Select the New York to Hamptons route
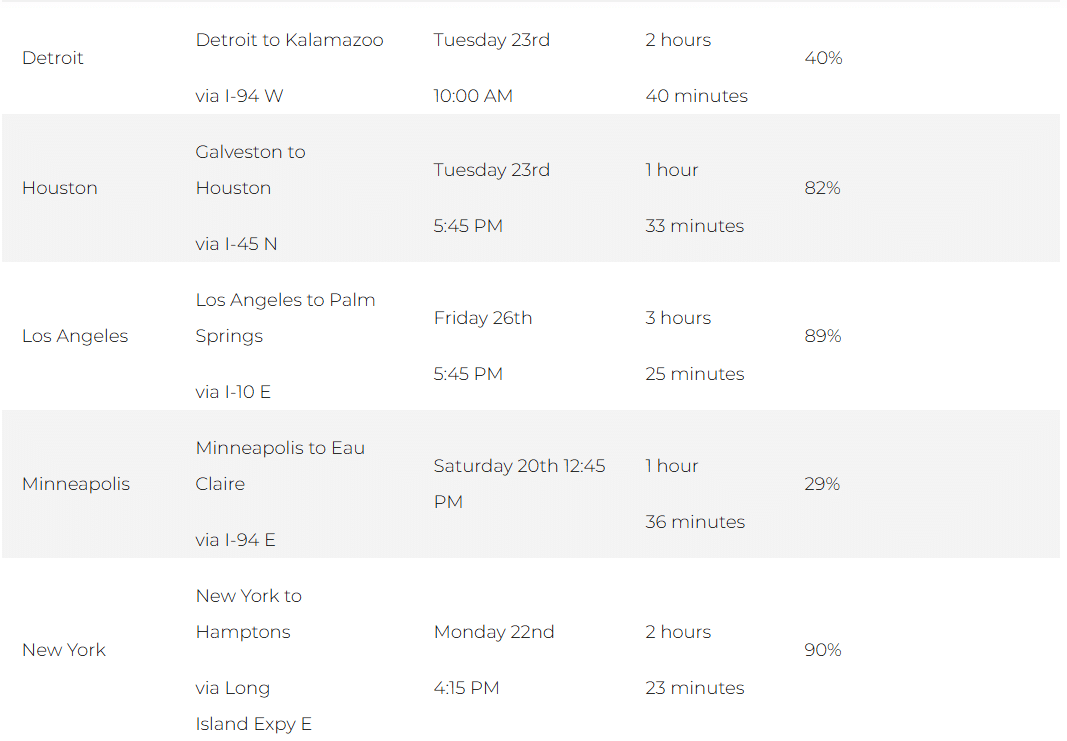Screen dimensions: 1067x741 coord(248,614)
